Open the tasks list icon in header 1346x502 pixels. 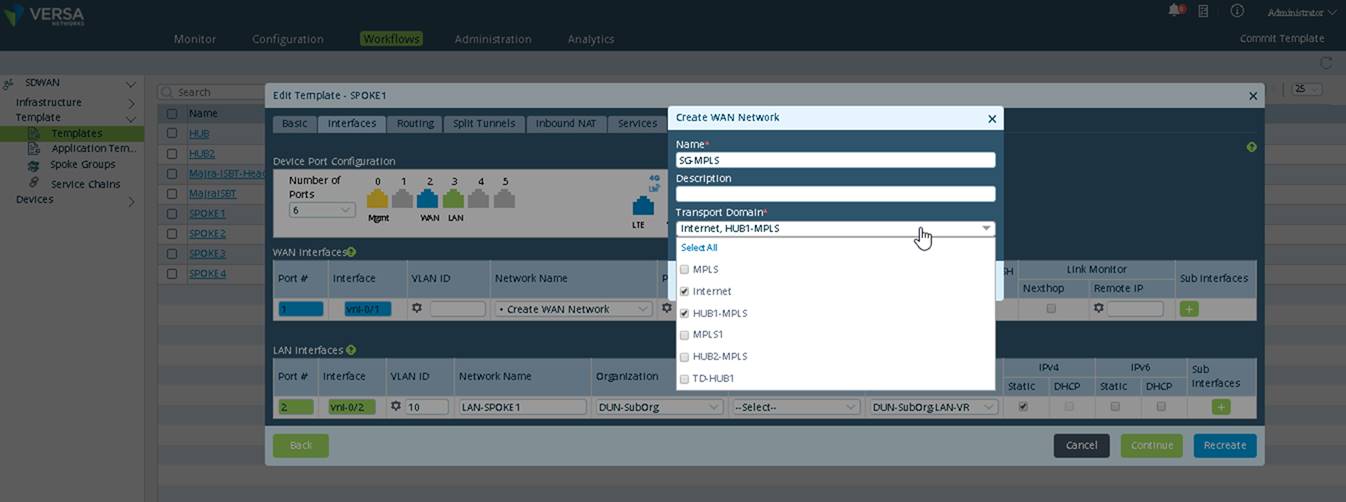pos(1204,10)
